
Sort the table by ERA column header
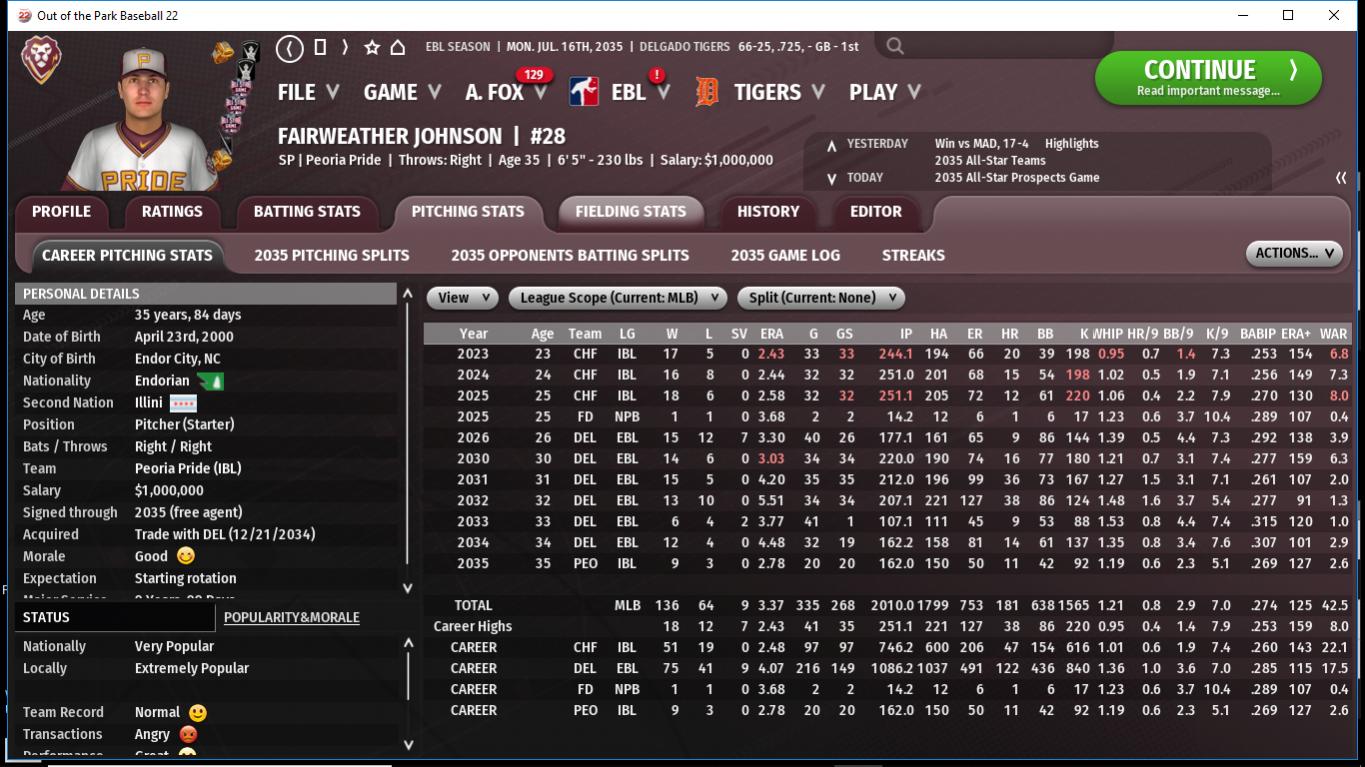tap(771, 333)
